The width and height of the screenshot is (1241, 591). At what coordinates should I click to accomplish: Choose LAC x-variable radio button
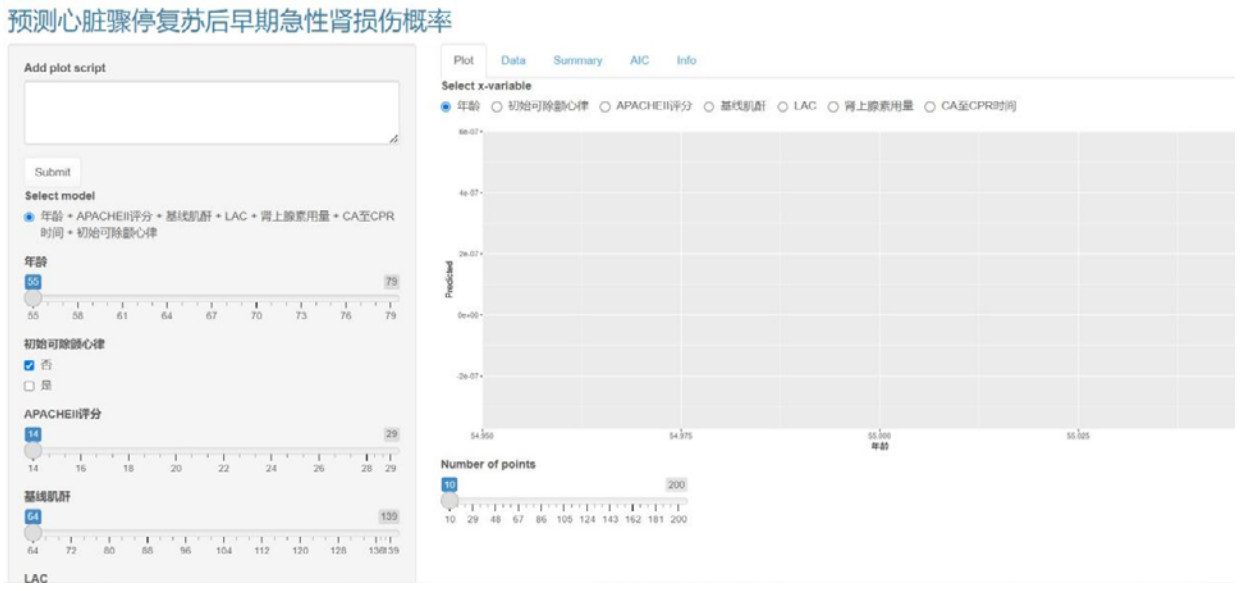[783, 106]
